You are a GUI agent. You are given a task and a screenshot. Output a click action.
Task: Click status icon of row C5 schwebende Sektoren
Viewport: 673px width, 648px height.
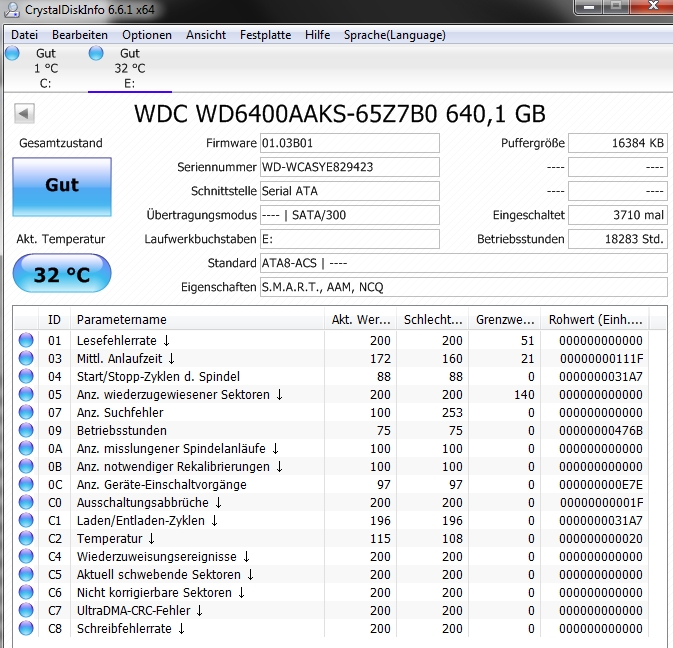point(26,574)
